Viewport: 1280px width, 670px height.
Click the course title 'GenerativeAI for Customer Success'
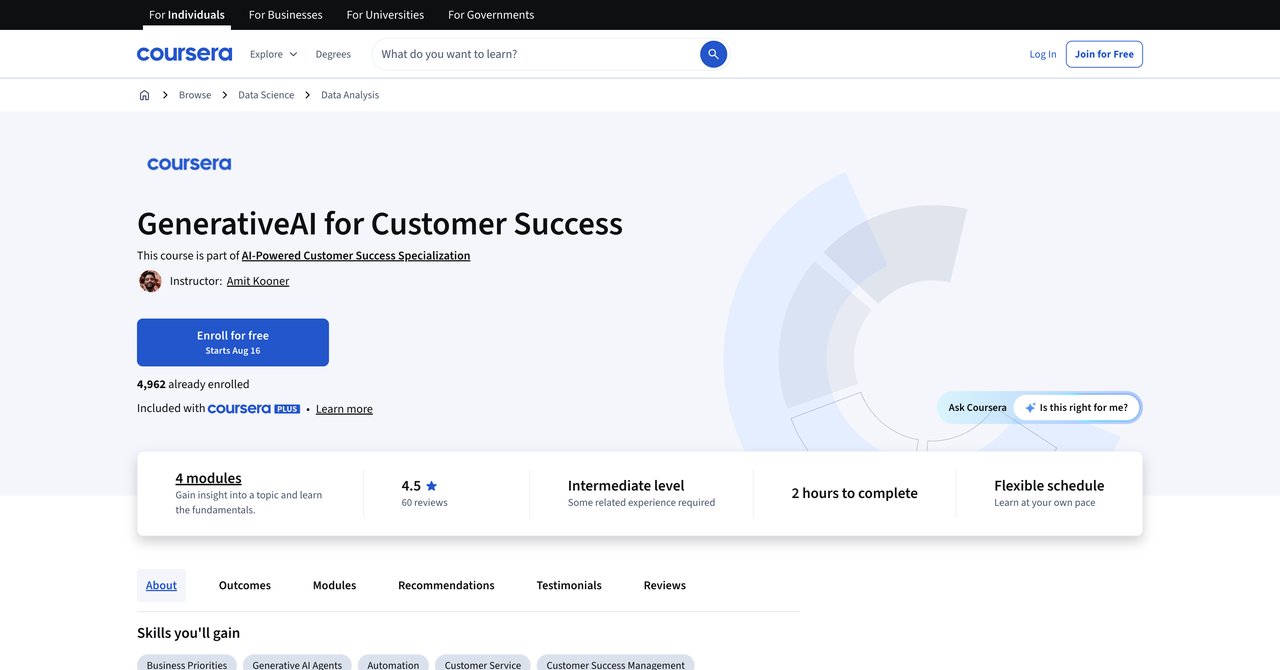[380, 223]
